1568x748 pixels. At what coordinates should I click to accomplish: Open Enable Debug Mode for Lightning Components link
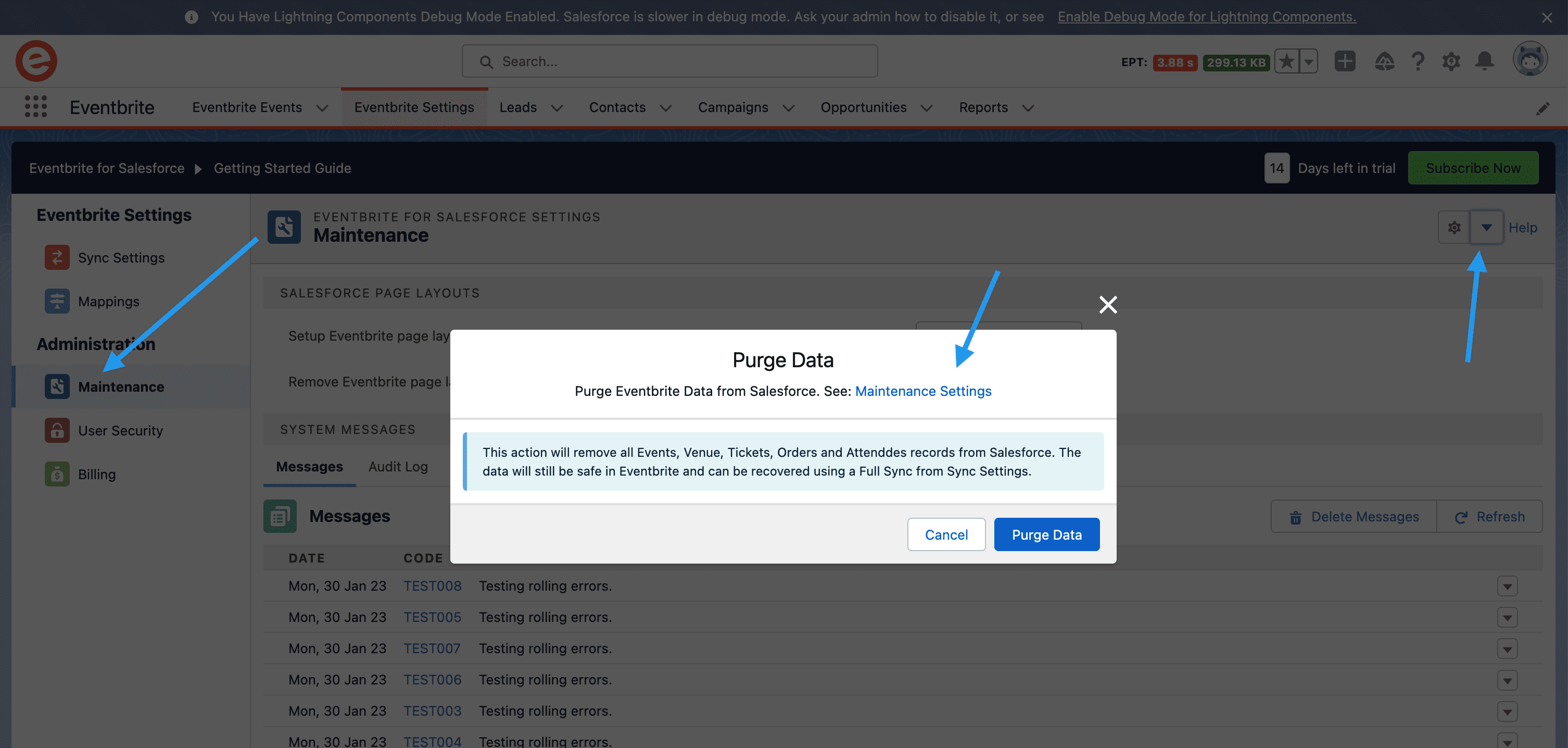click(x=1206, y=17)
